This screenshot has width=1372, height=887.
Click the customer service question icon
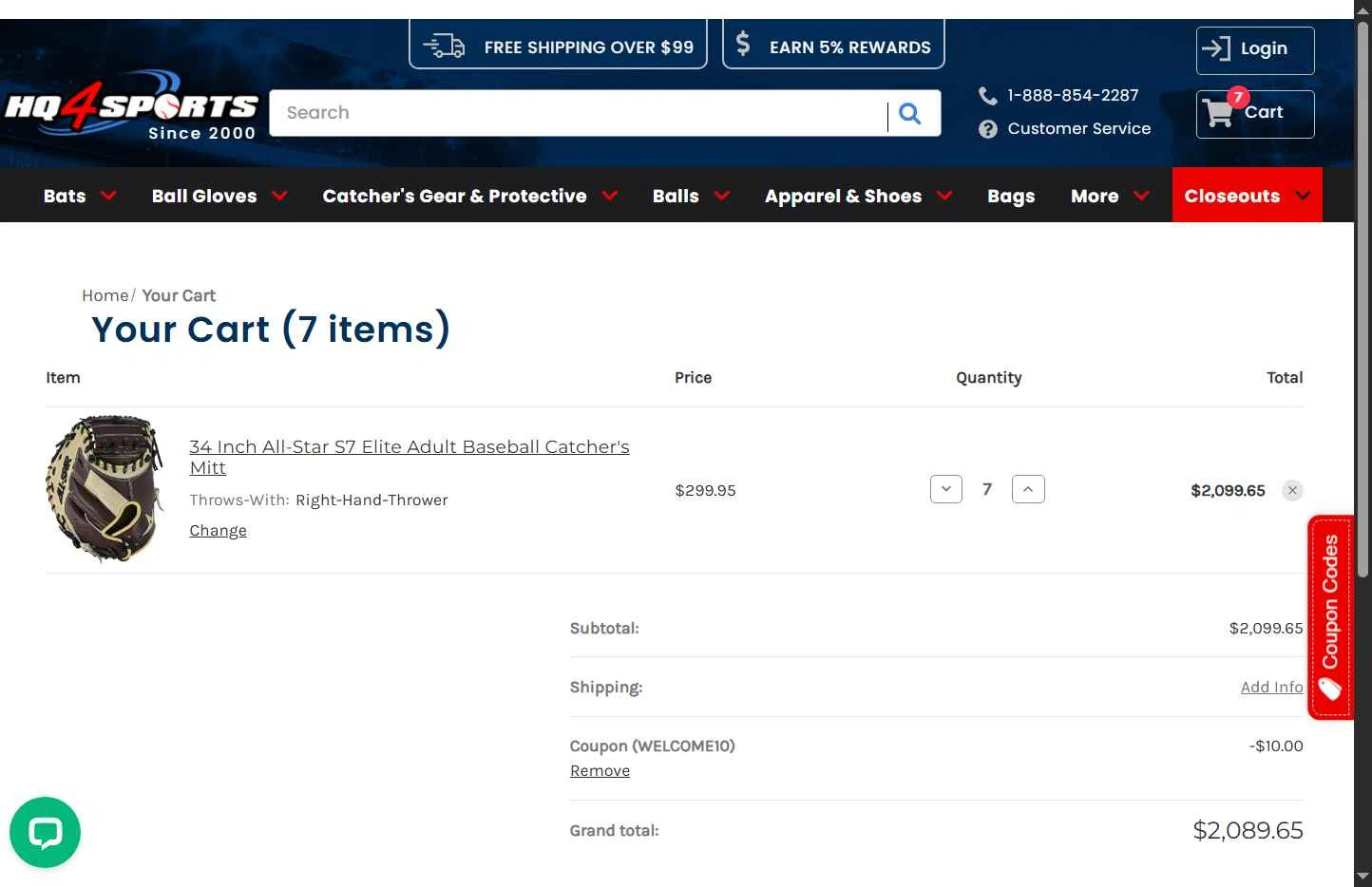pos(988,129)
